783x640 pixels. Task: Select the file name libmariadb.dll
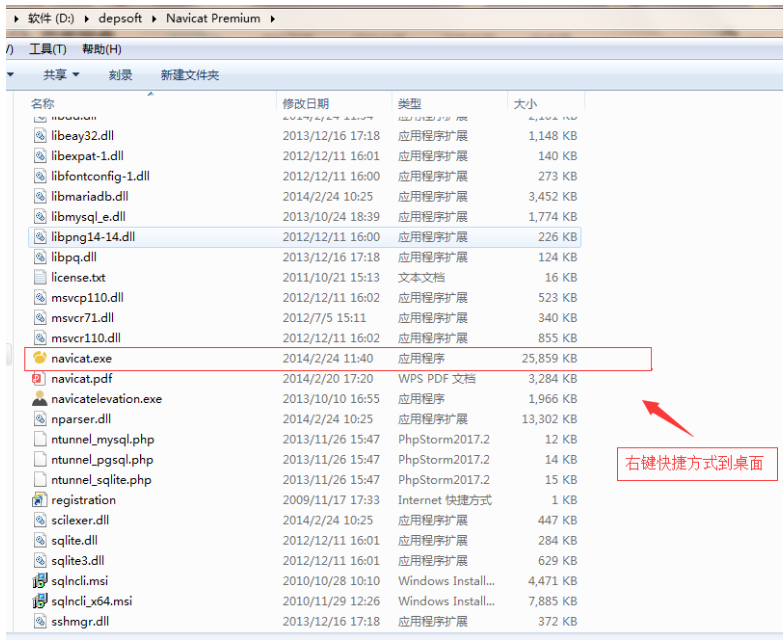pyautogui.click(x=89, y=197)
